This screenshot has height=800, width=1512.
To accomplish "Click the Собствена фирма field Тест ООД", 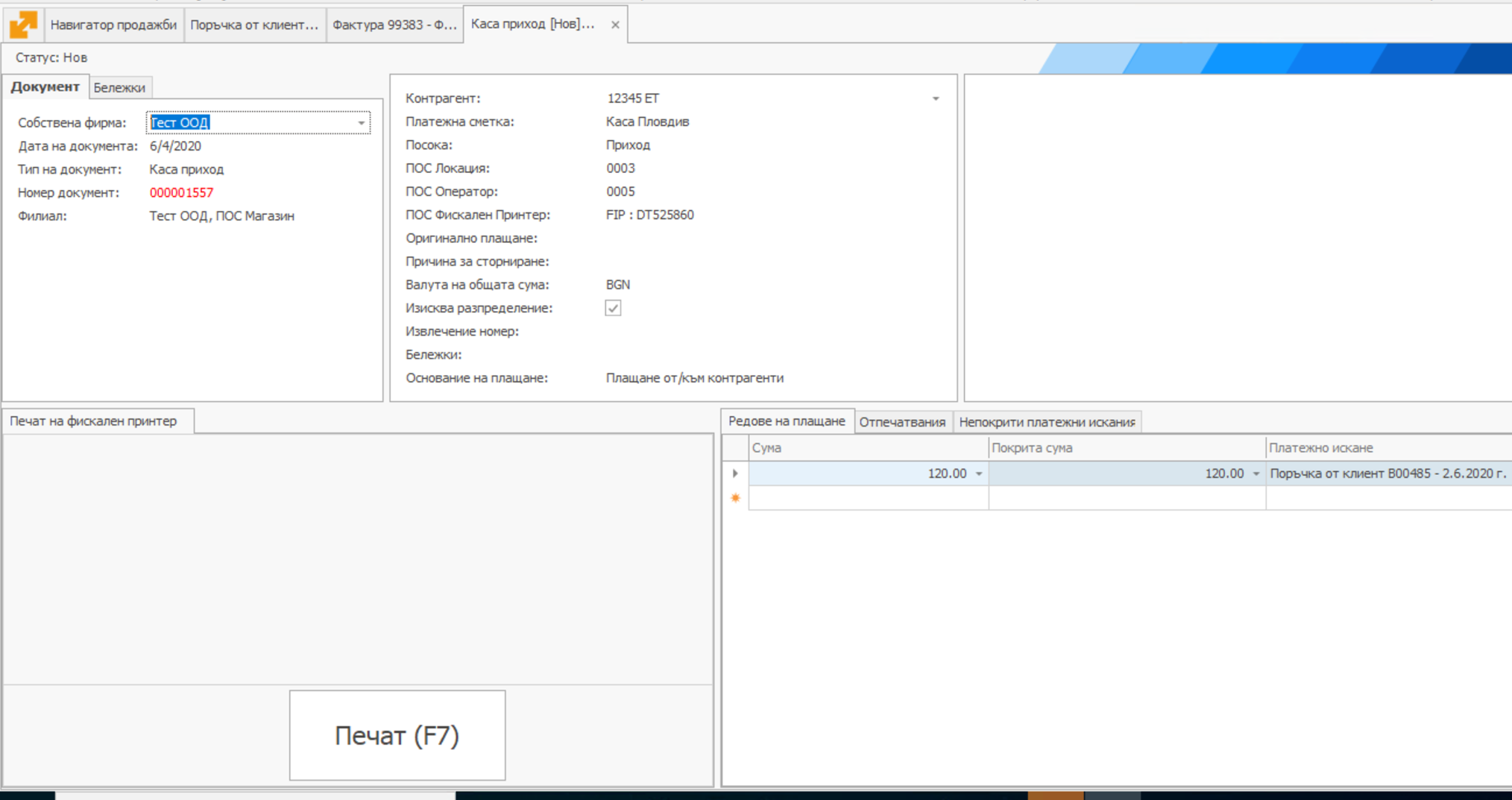I will [x=258, y=122].
